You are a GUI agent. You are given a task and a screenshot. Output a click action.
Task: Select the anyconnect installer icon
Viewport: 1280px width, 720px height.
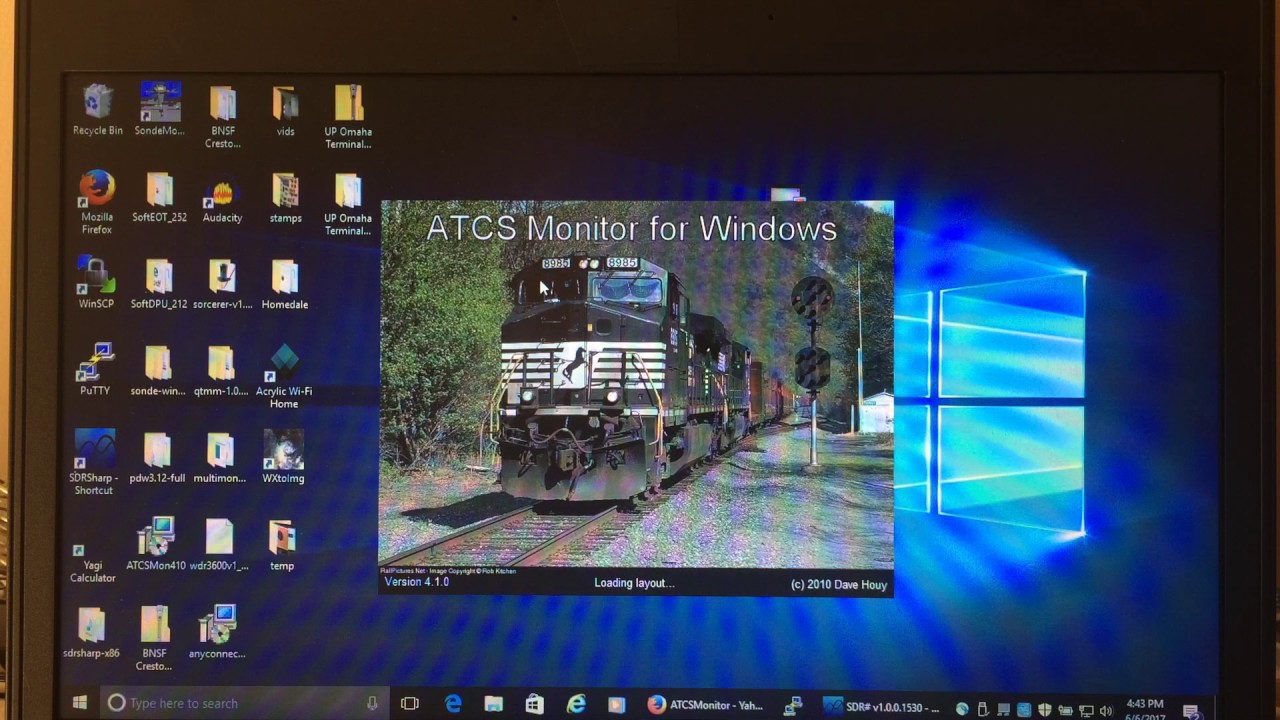217,625
